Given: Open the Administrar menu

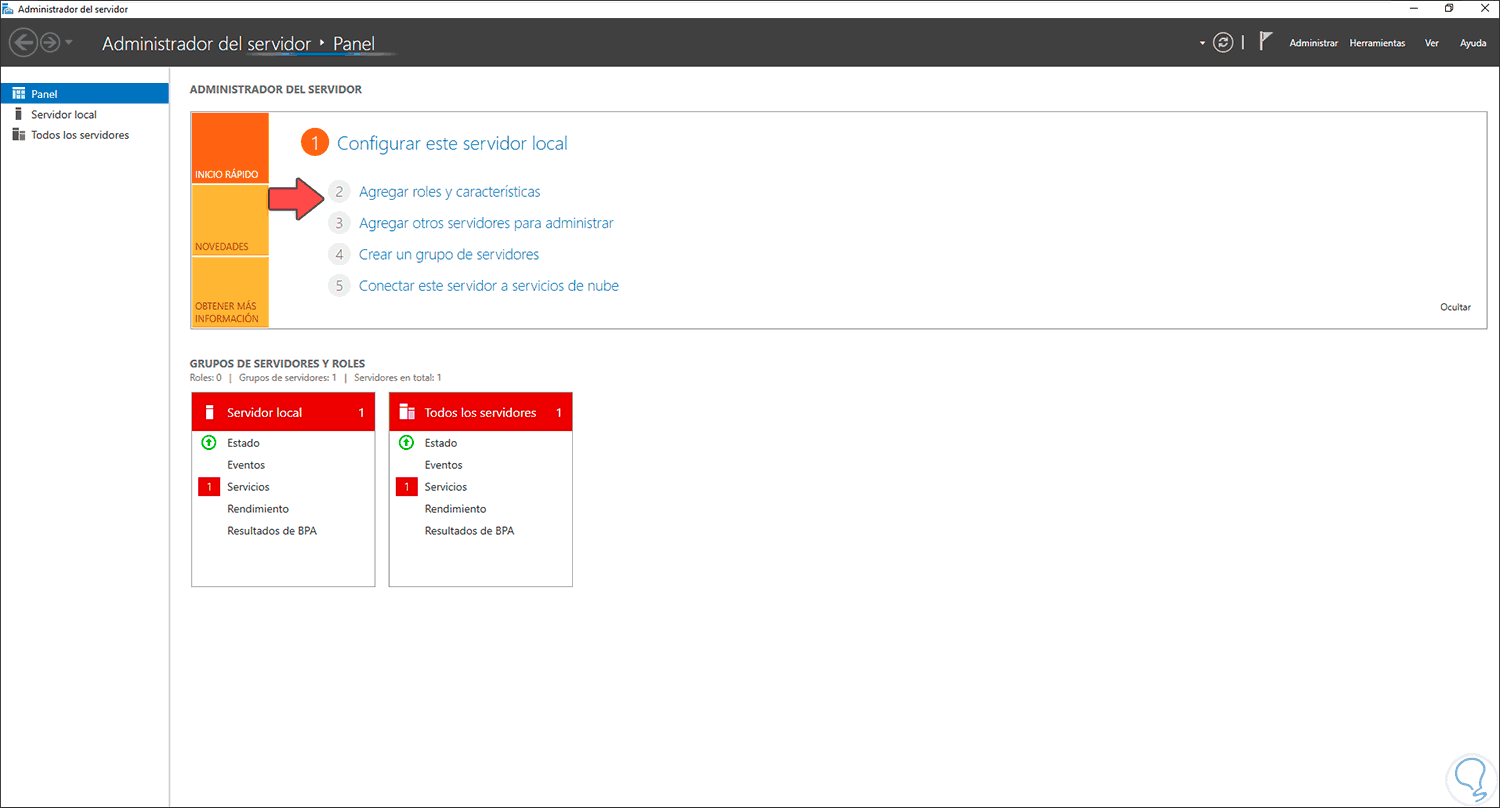Looking at the screenshot, I should coord(1313,43).
